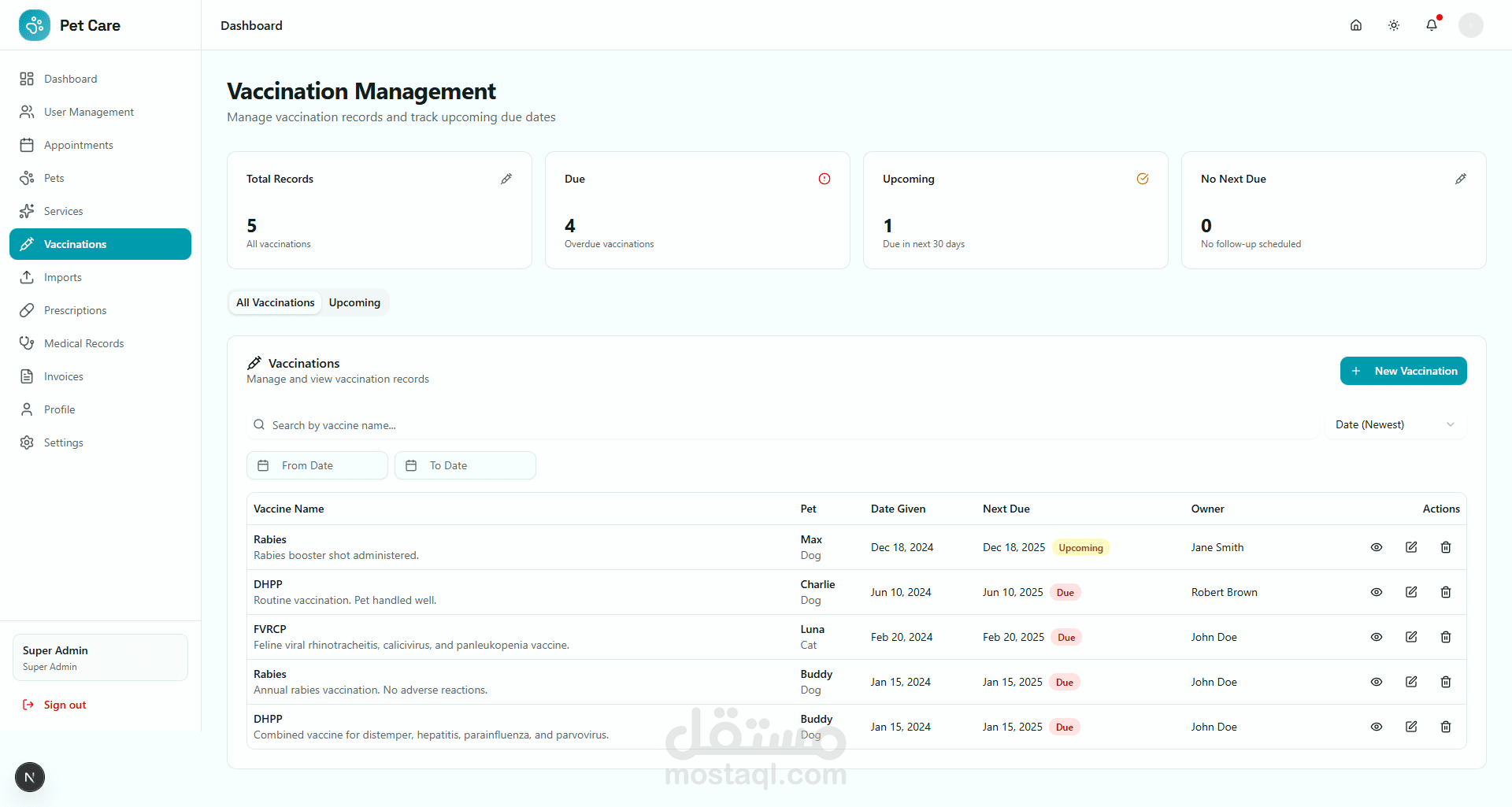
Task: Open the Date (Newest) sort dropdown
Action: (1395, 424)
